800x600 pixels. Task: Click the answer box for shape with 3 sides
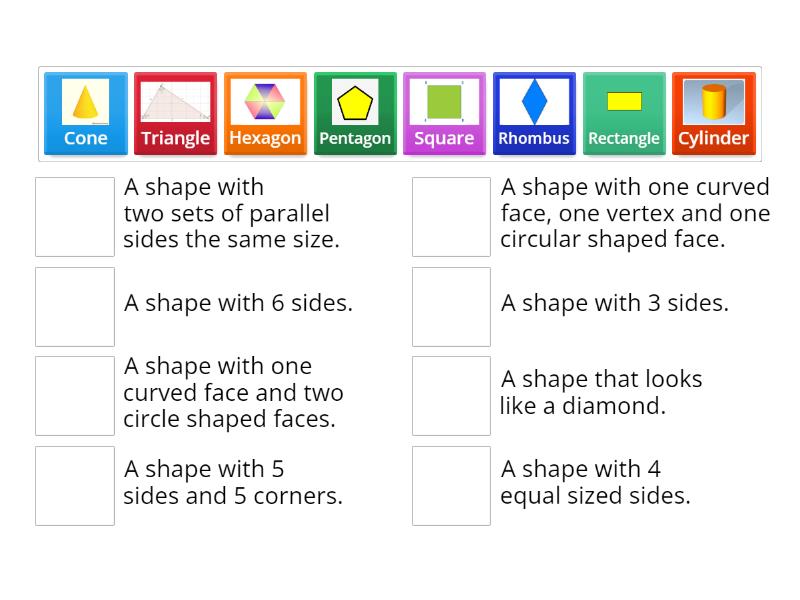click(x=451, y=305)
